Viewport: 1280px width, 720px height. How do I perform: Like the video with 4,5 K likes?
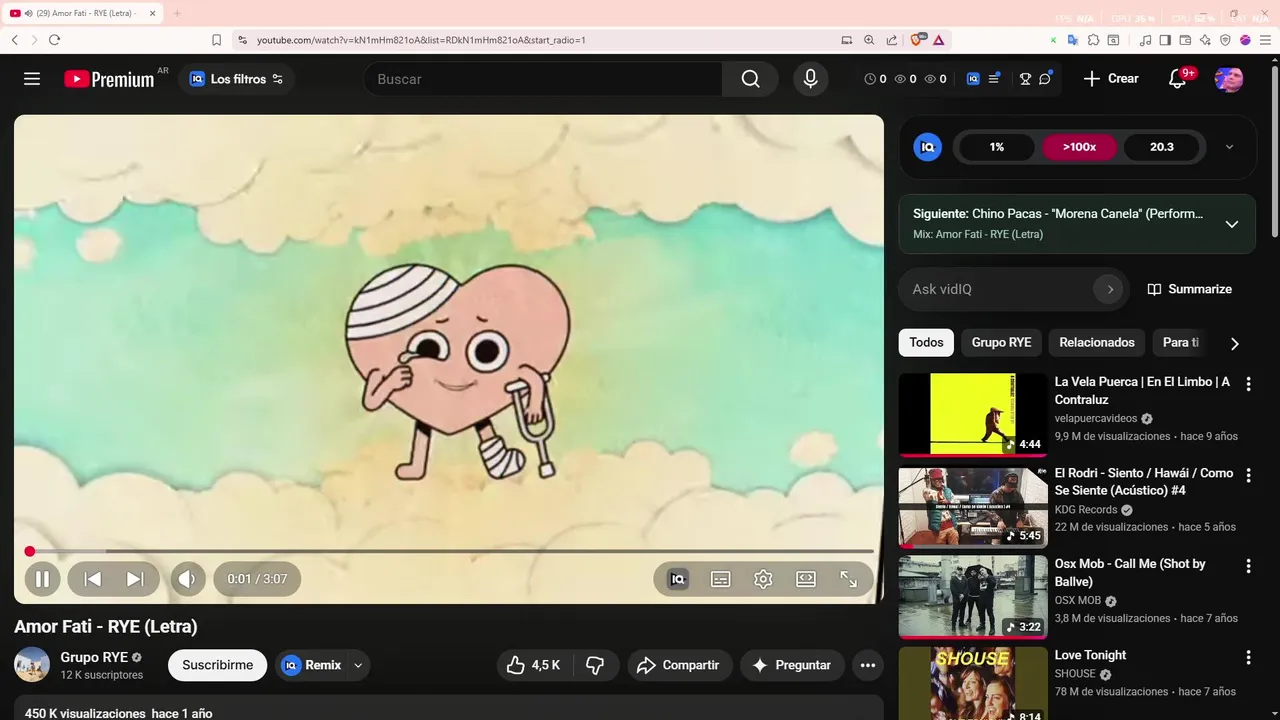[533, 665]
